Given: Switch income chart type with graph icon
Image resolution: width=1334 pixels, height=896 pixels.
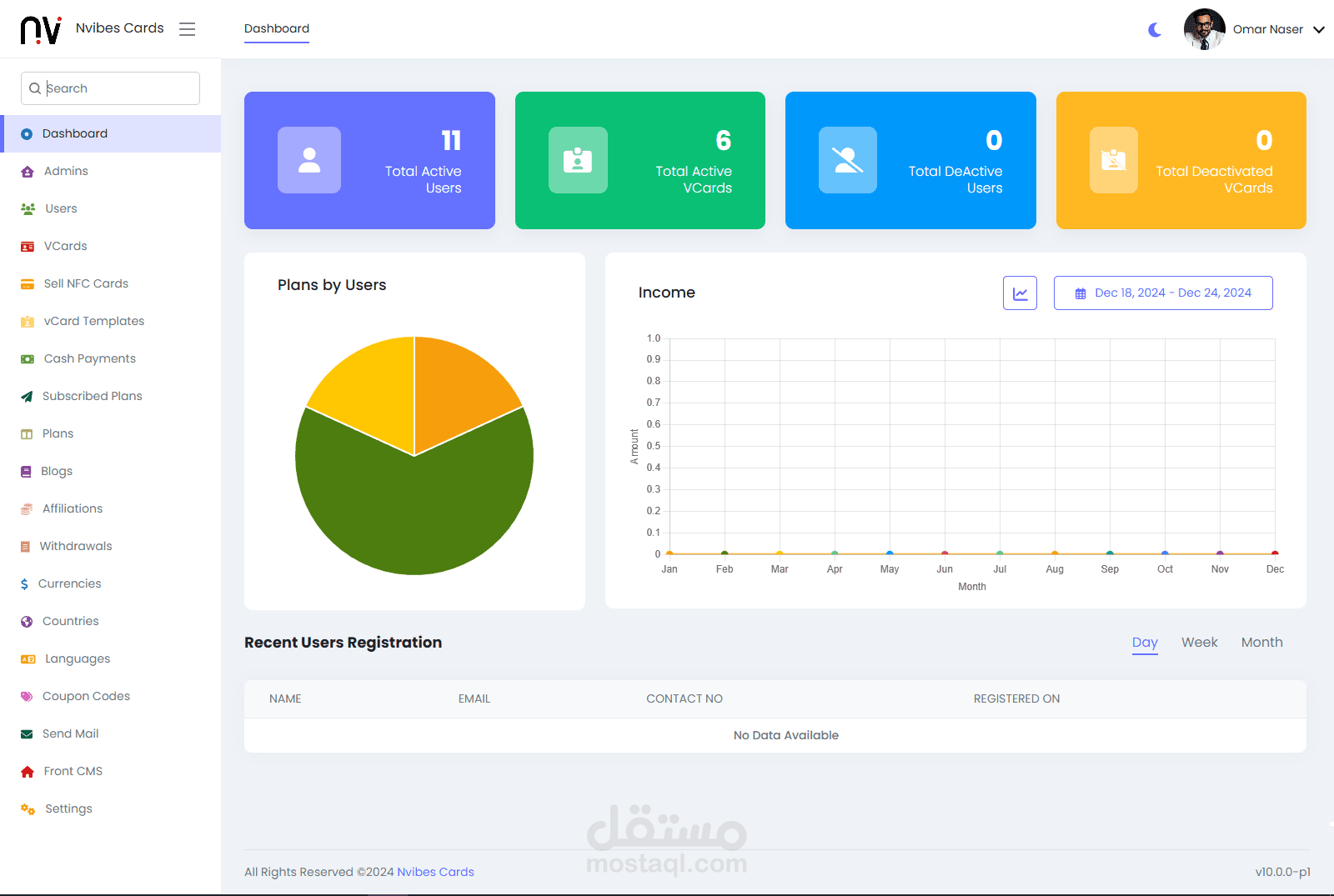Looking at the screenshot, I should pos(1020,293).
